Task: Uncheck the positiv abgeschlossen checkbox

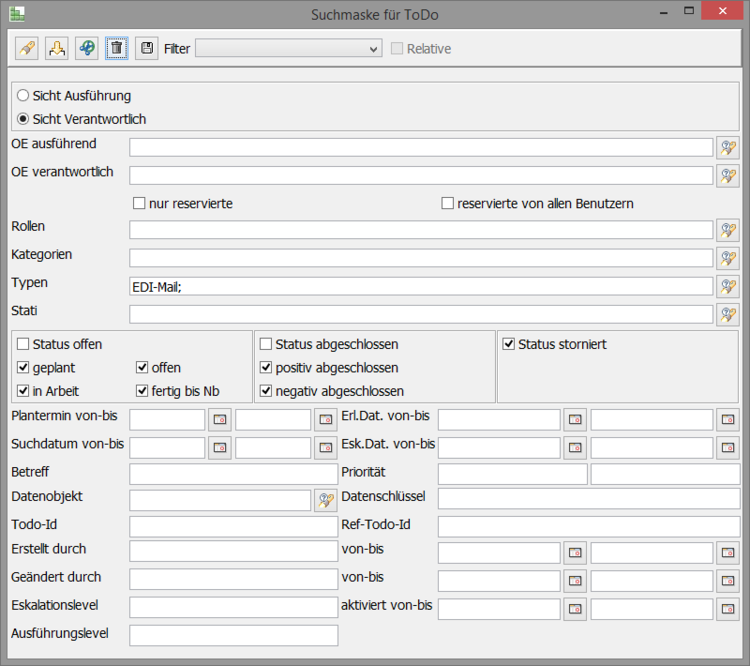Action: click(266, 368)
